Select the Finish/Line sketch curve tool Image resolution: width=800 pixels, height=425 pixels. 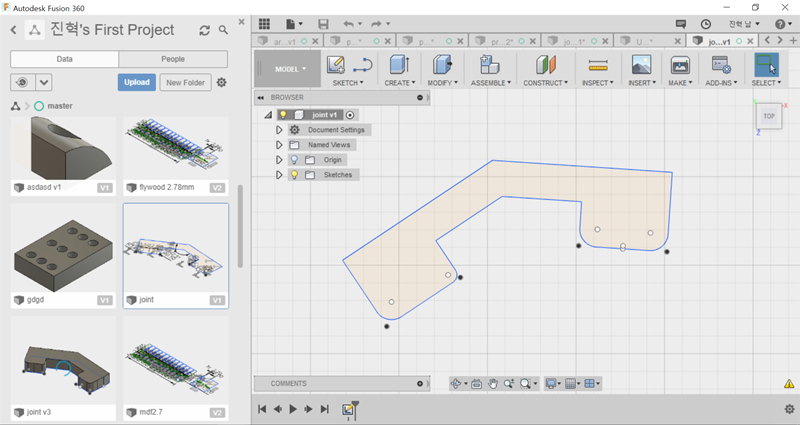tap(363, 65)
